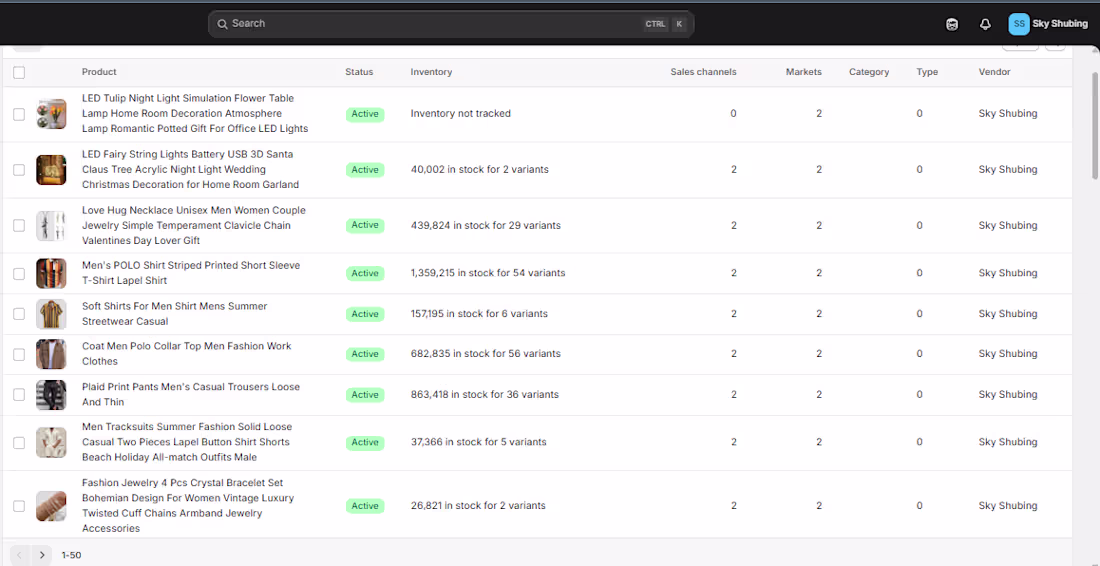This screenshot has width=1100, height=566.
Task: Select the Love Hug Necklace checkbox
Action: [19, 225]
